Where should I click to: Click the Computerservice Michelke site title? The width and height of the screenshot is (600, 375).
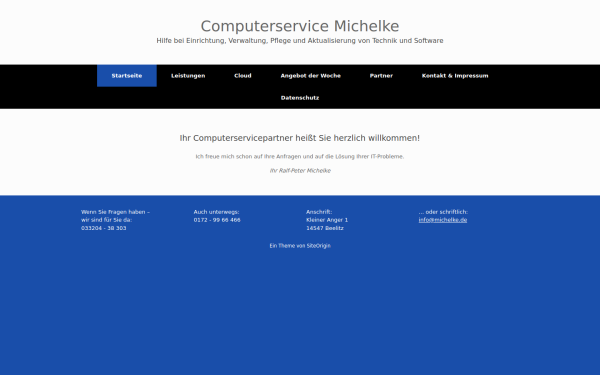(x=300, y=26)
